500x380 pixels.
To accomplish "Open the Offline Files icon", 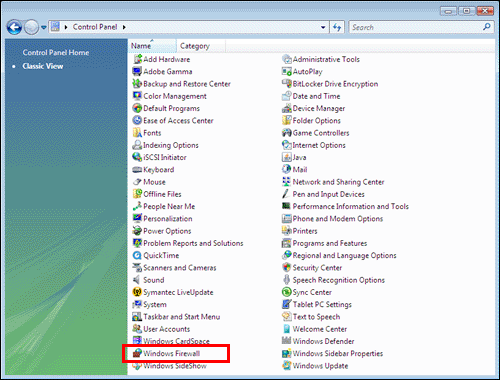I will 137,194.
